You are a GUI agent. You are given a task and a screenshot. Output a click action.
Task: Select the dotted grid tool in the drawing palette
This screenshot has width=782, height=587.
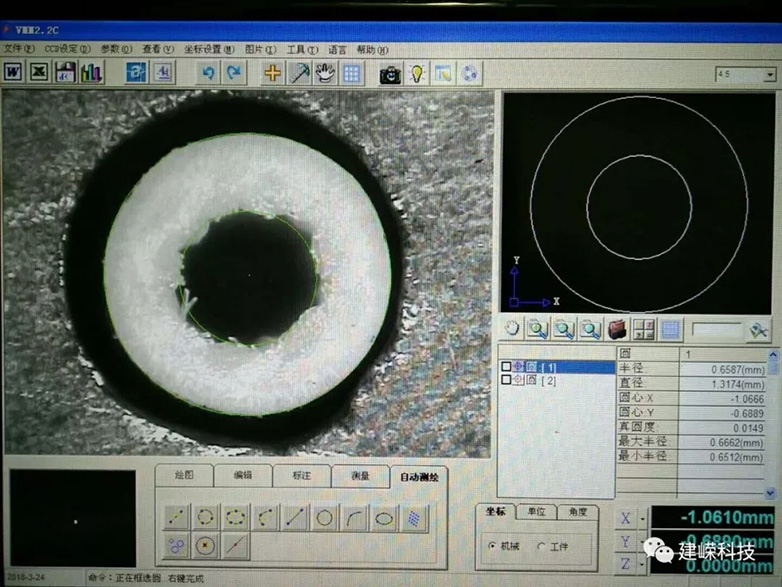point(415,518)
